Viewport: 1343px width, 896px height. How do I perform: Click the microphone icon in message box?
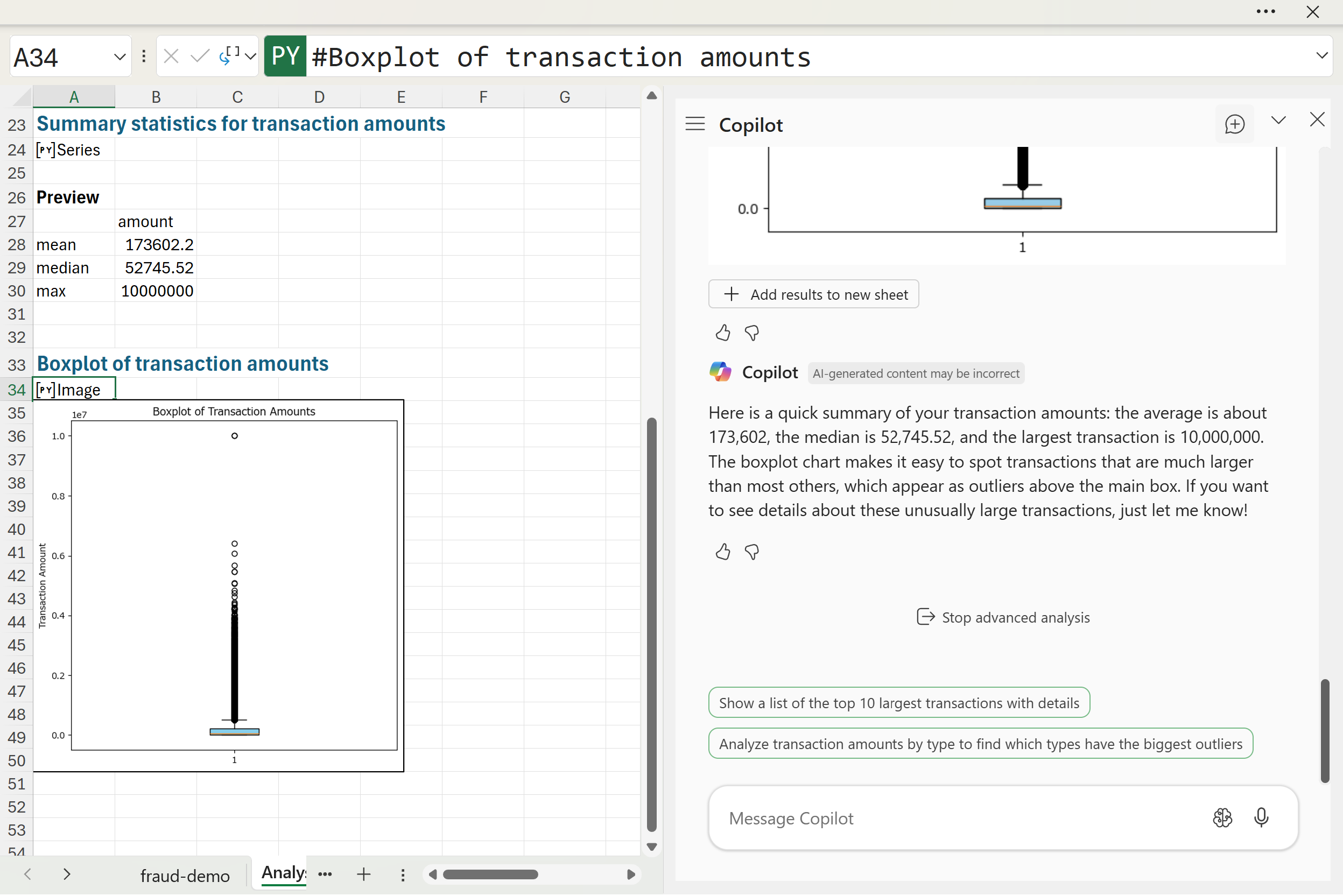point(1261,818)
